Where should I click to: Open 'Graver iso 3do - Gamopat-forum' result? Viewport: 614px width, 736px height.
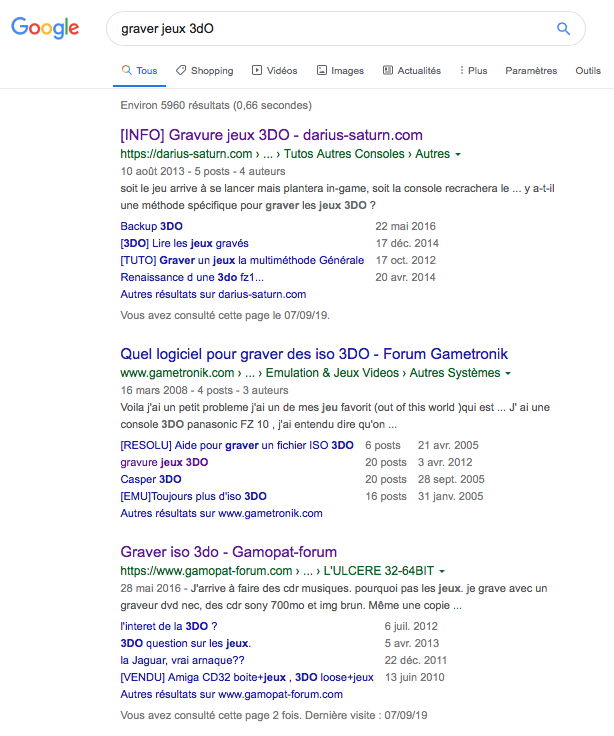(228, 552)
